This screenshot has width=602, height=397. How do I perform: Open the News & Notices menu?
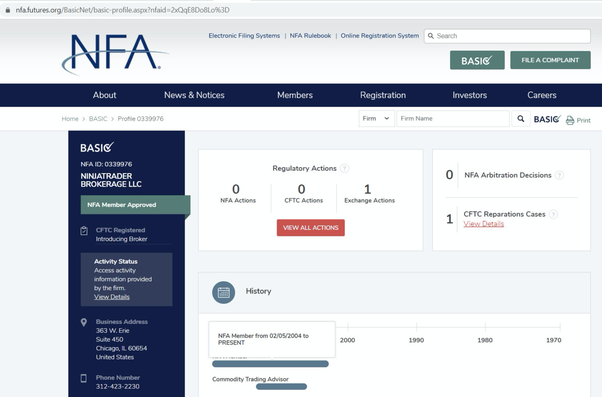click(x=194, y=95)
